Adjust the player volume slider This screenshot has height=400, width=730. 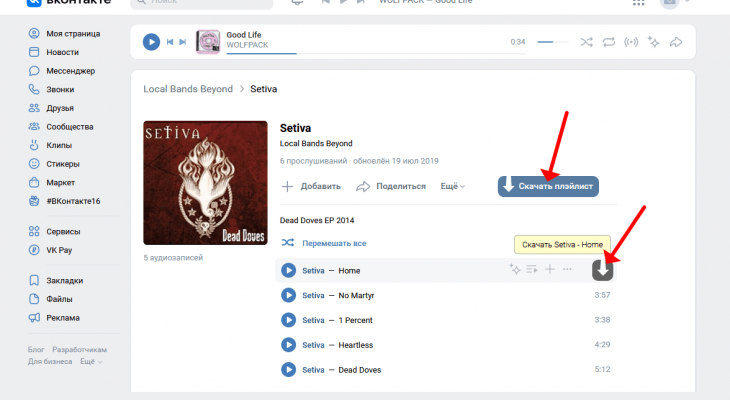553,42
